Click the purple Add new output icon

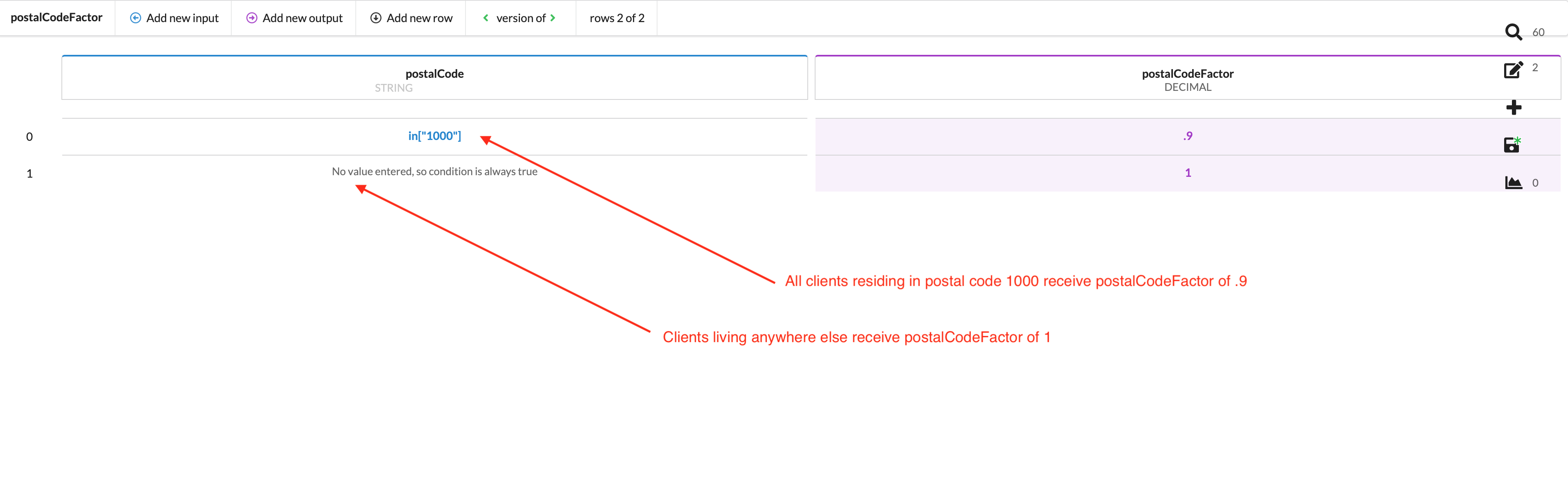pos(251,18)
